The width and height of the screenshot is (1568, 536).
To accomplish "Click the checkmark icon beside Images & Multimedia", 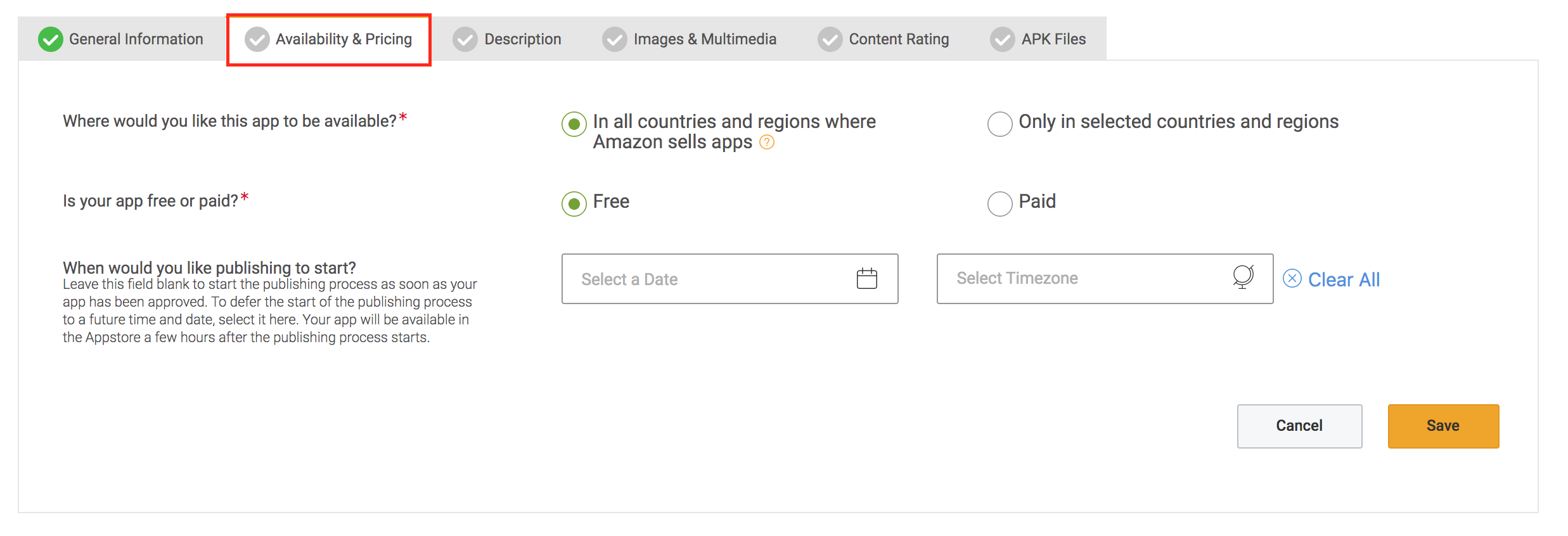I will coord(615,39).
